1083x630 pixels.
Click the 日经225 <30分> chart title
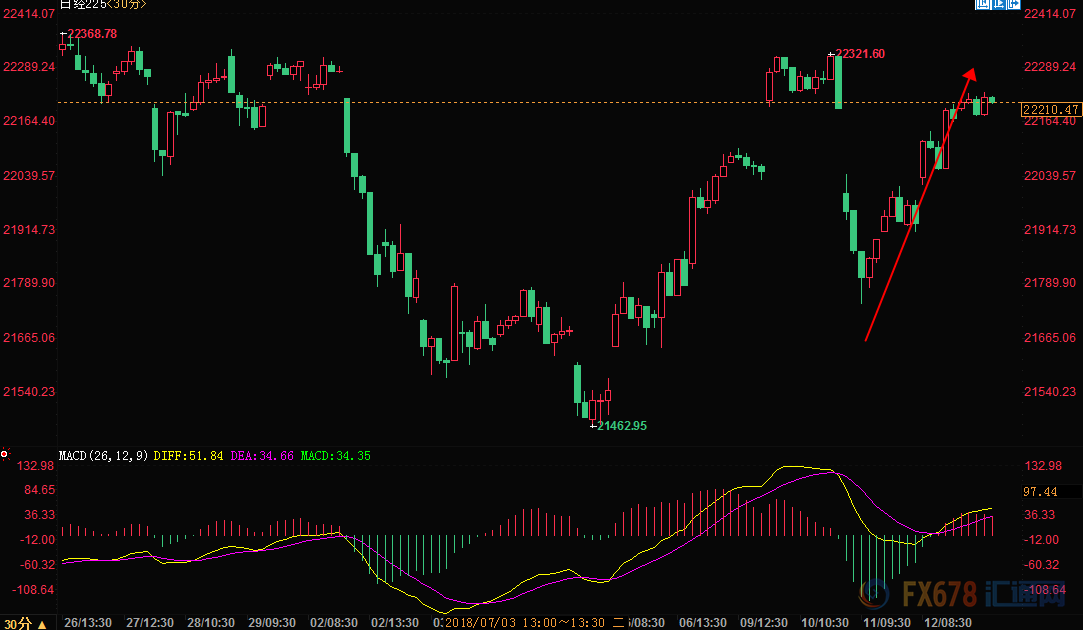(x=102, y=5)
